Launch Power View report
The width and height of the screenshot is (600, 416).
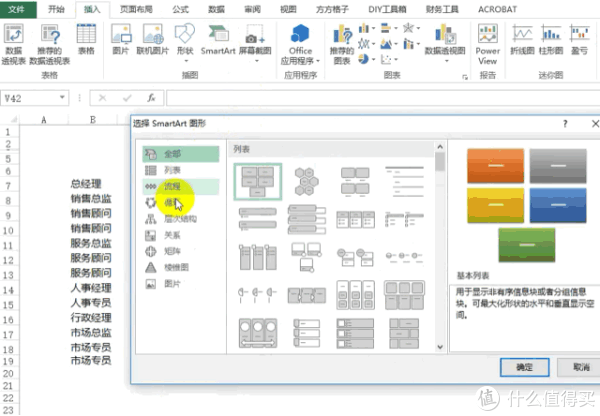tap(488, 44)
